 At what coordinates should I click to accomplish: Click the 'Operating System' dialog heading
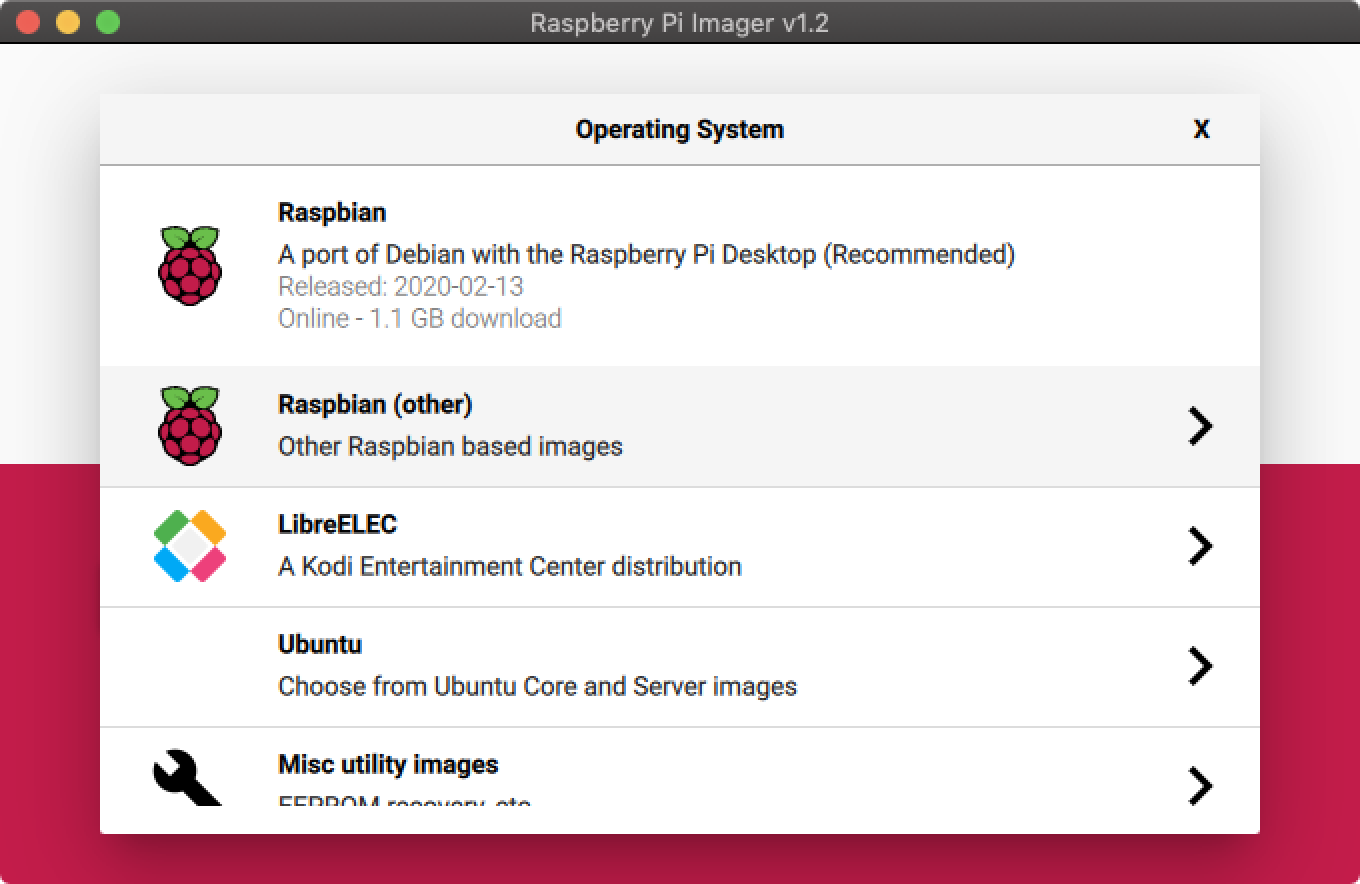[x=680, y=129]
